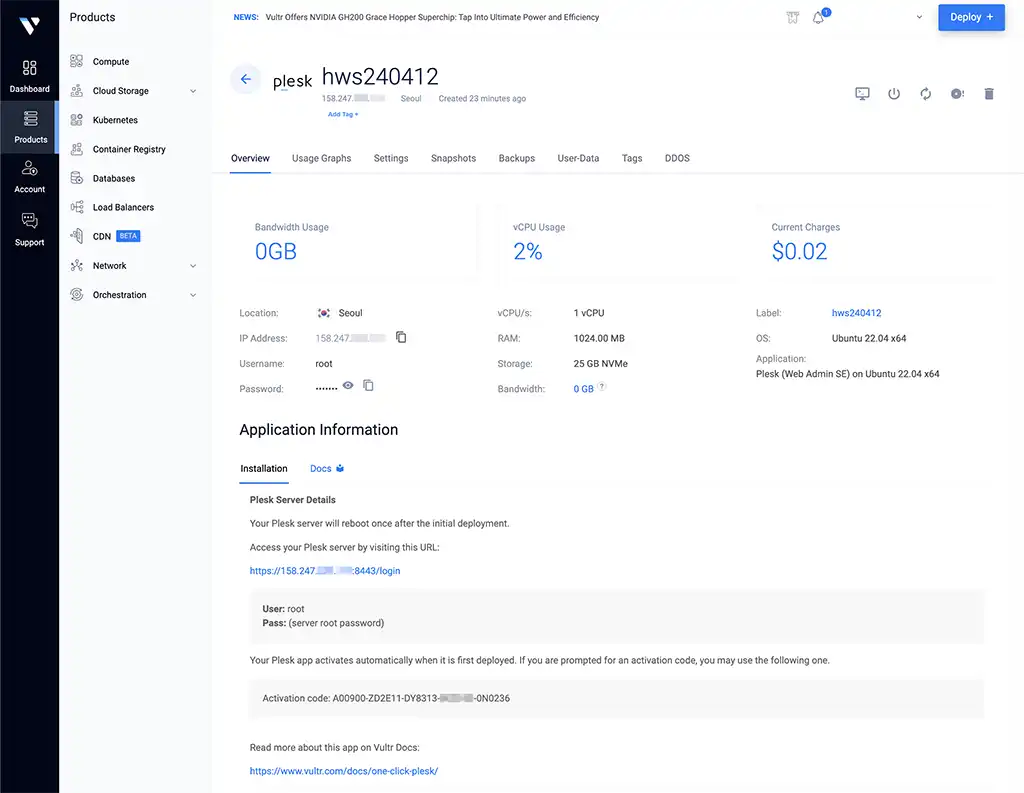
Task: Click the Kubernetes icon in Products list
Action: click(77, 120)
